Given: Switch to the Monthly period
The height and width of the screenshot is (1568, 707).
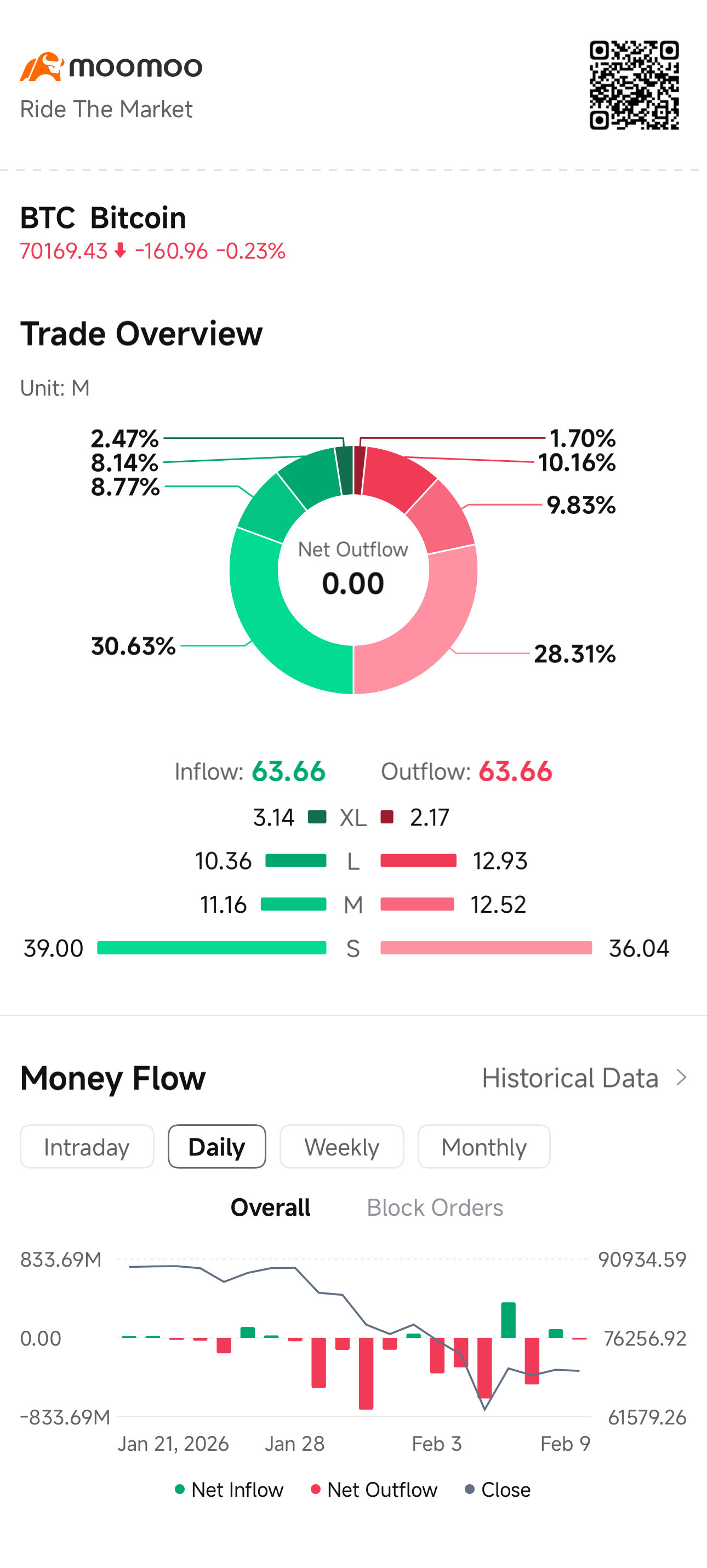Looking at the screenshot, I should [484, 1147].
